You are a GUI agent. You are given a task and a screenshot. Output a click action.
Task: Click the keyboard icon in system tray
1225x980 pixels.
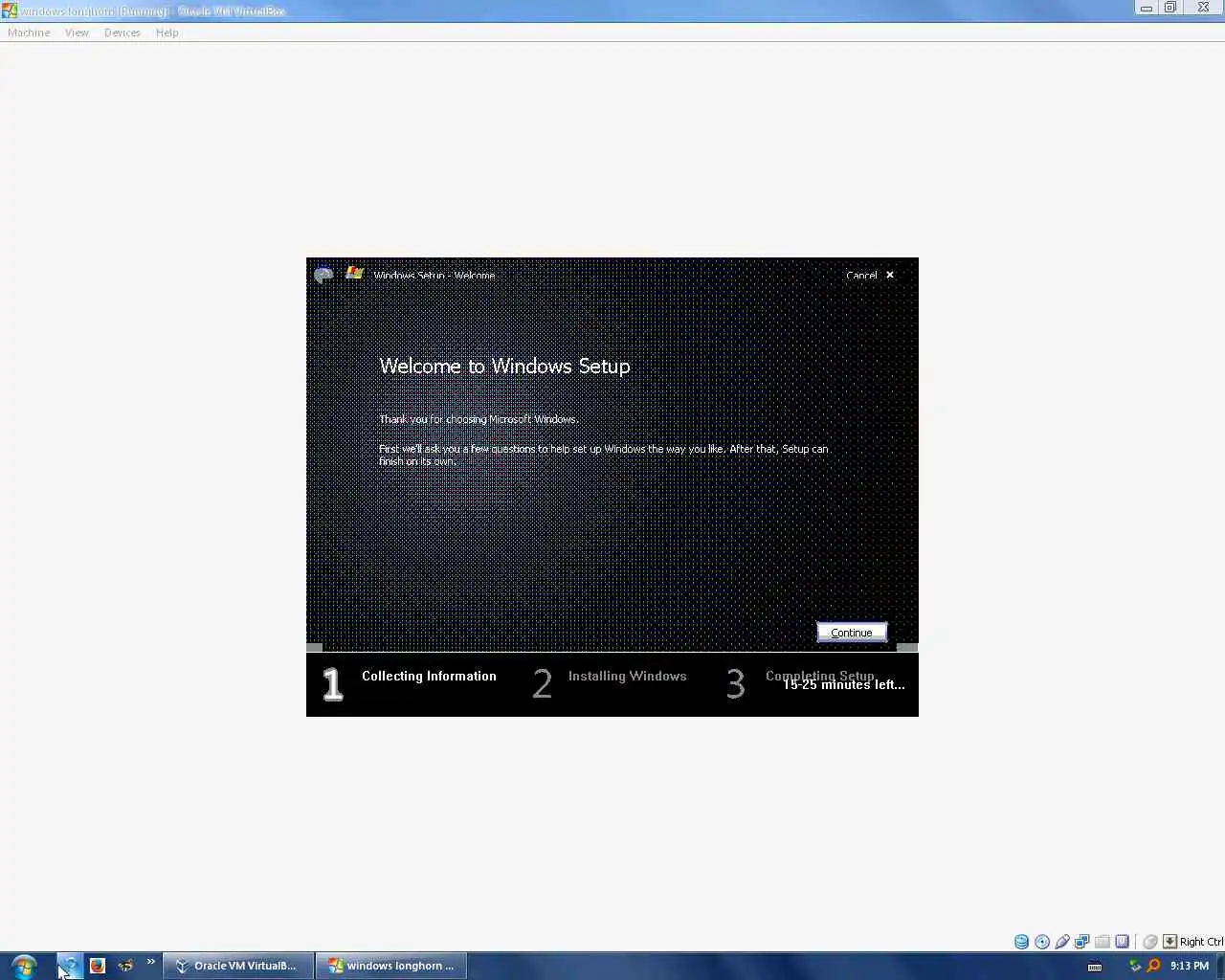click(x=1095, y=967)
